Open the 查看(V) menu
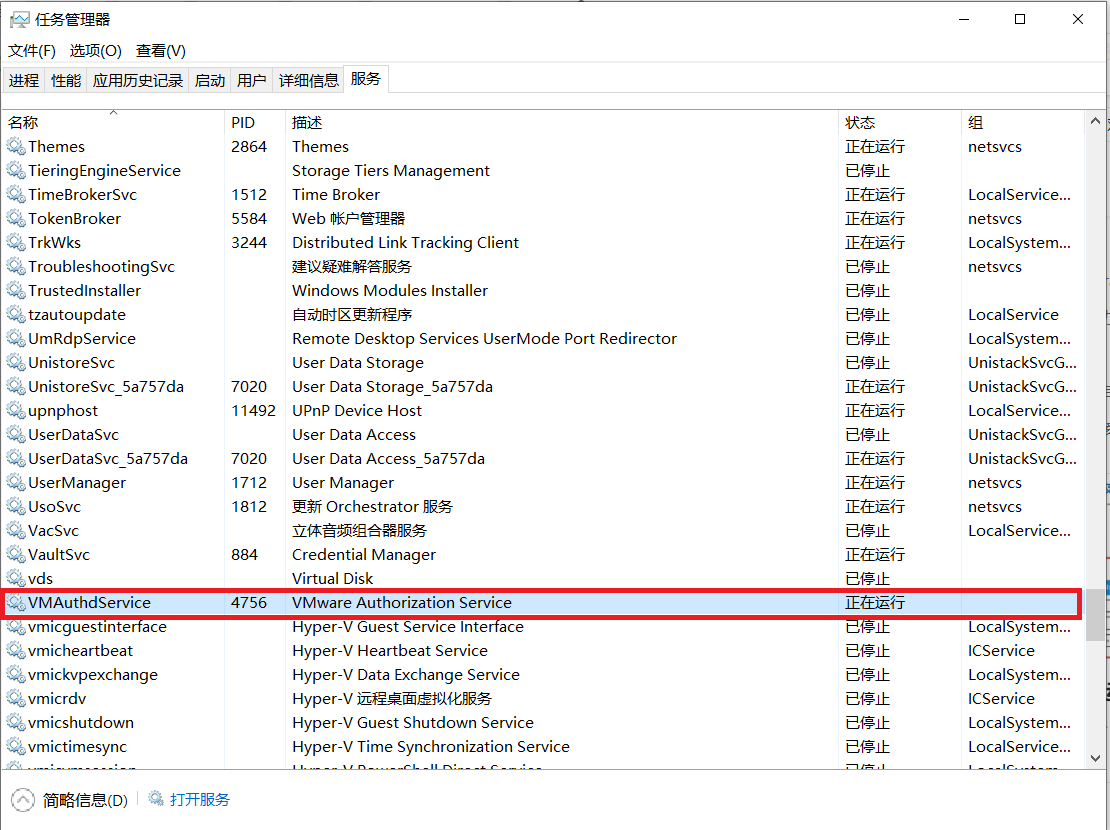This screenshot has width=1110, height=830. tap(160, 51)
